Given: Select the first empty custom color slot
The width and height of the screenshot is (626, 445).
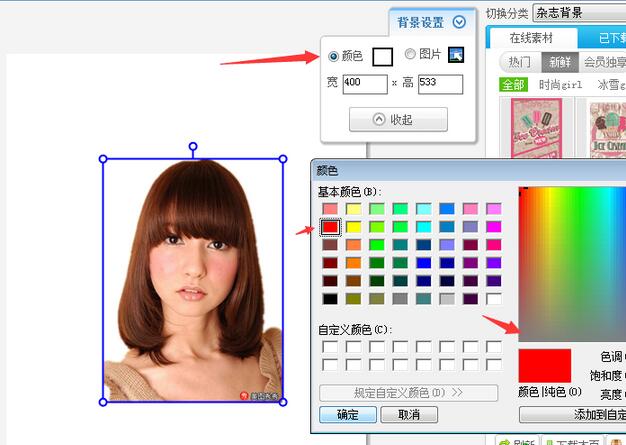Looking at the screenshot, I should pyautogui.click(x=330, y=347).
